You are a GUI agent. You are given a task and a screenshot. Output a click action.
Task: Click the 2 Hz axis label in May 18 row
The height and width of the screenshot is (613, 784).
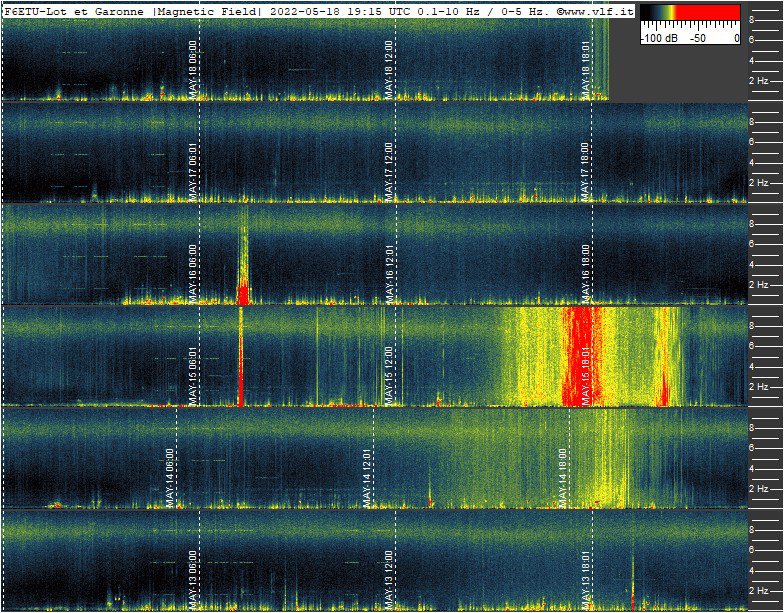click(x=758, y=81)
